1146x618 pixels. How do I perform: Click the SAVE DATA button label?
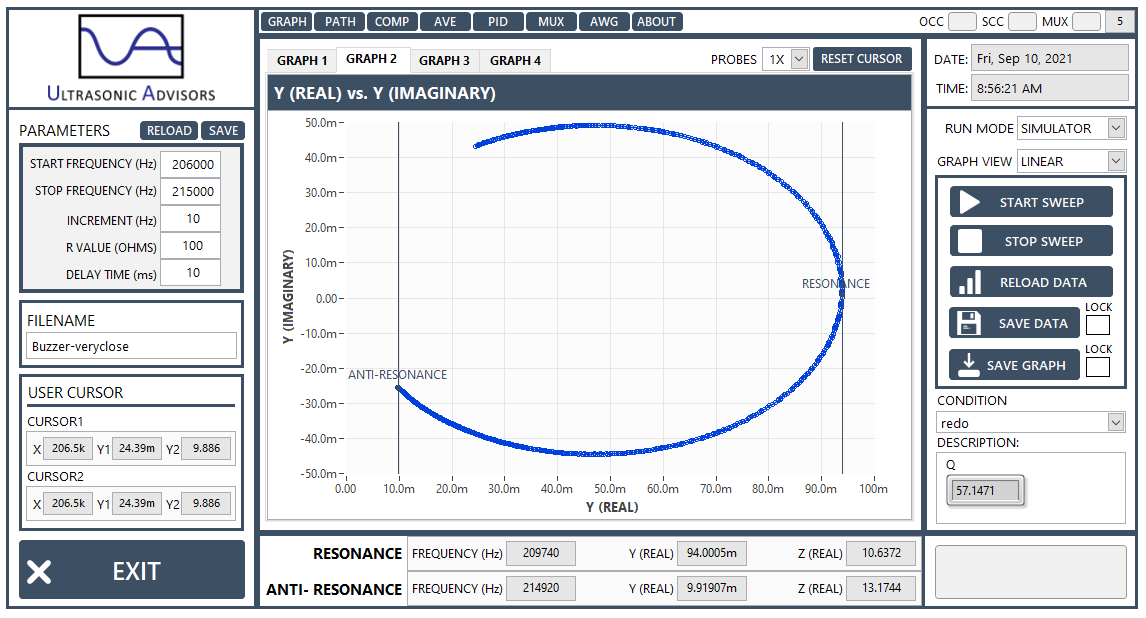[x=1033, y=324]
